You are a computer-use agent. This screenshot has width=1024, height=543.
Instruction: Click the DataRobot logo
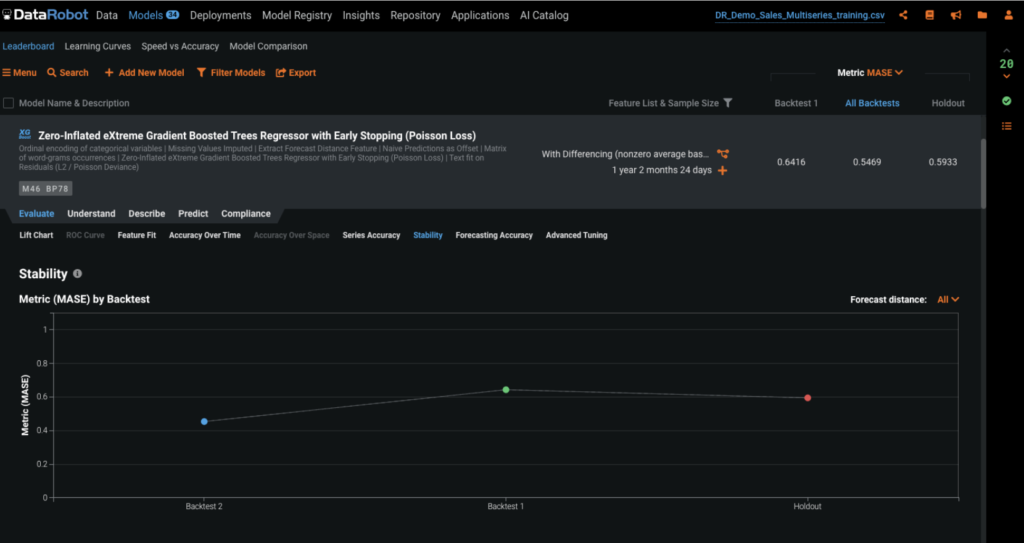(44, 14)
